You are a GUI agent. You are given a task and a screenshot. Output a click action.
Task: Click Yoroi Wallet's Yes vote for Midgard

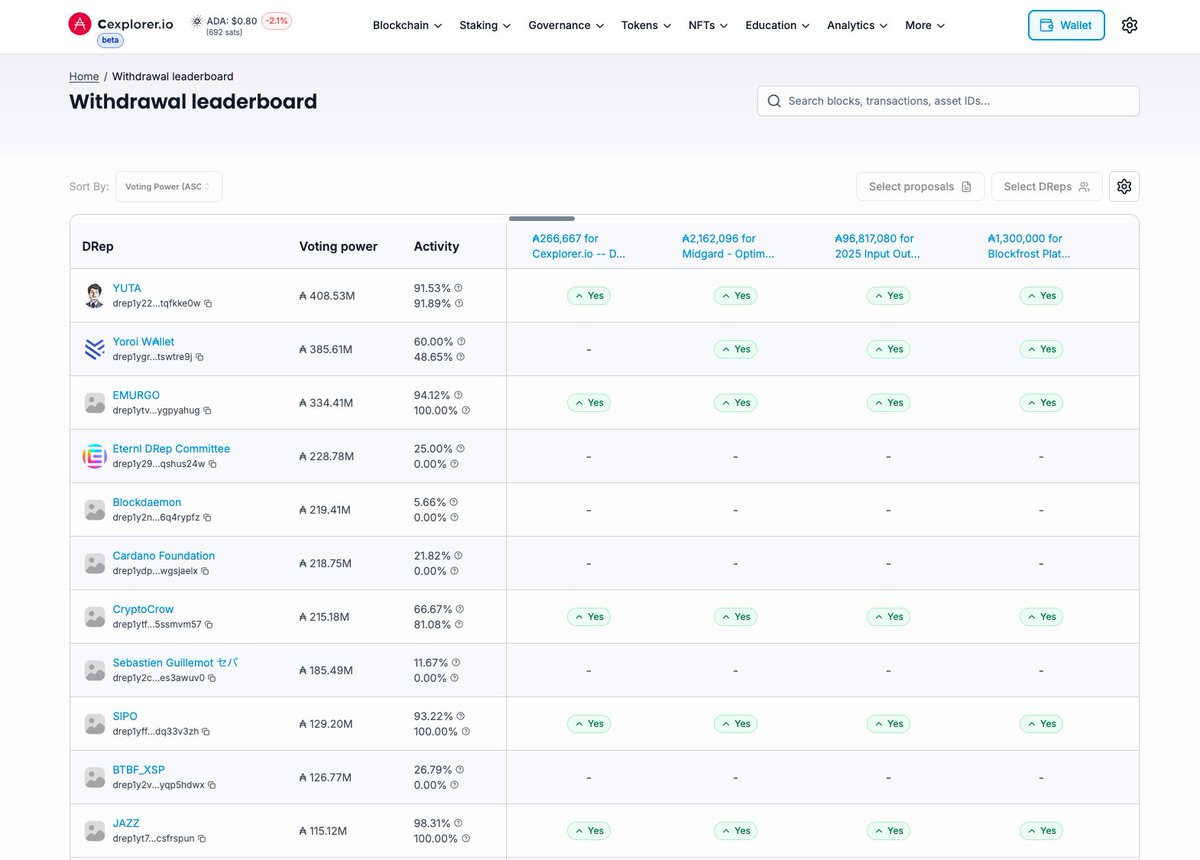tap(735, 349)
